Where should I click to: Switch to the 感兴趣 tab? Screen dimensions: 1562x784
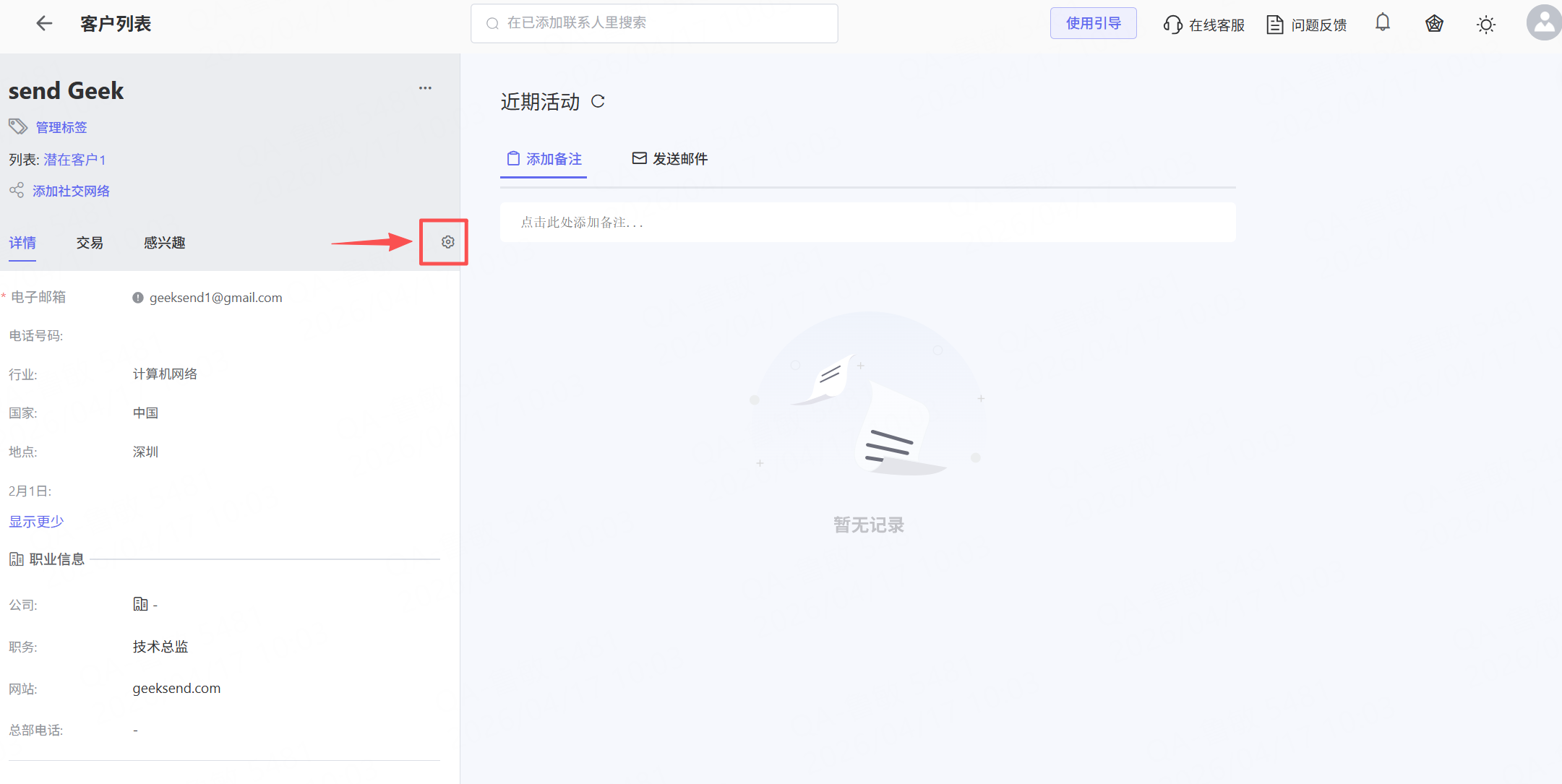[x=164, y=243]
